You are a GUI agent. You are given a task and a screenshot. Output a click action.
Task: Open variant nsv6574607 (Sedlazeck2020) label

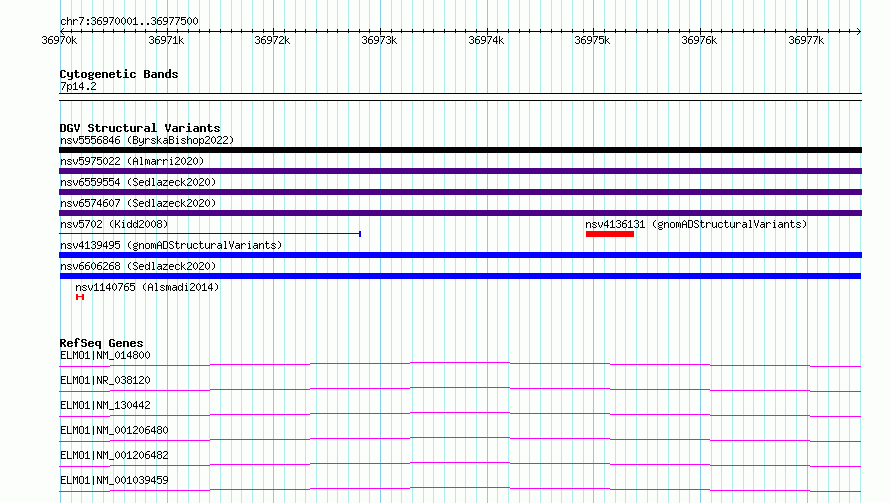coord(138,203)
